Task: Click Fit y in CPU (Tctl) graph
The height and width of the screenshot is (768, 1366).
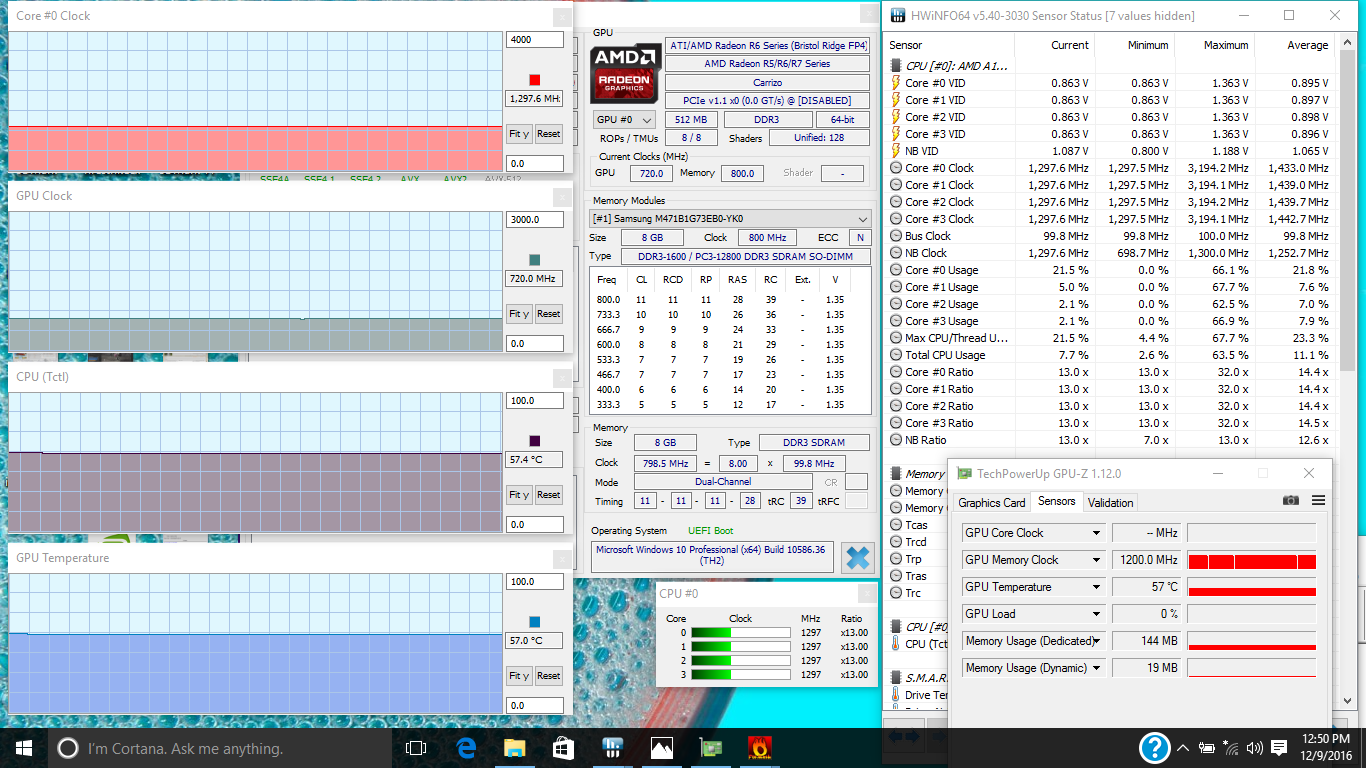Action: (519, 495)
